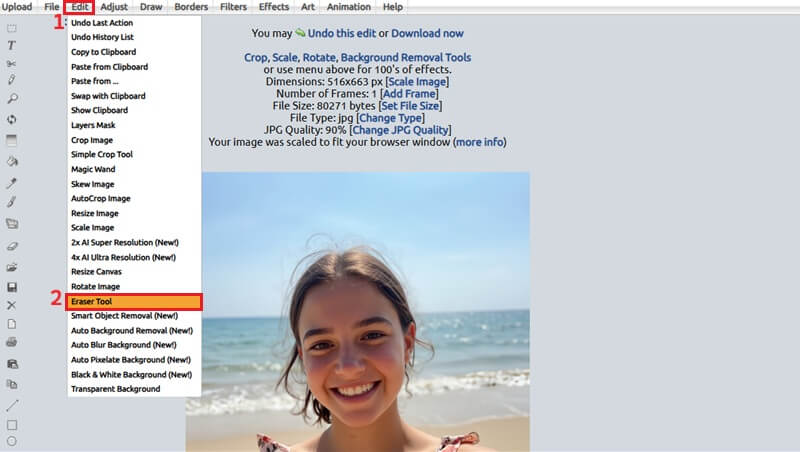The image size is (800, 452).
Task: Select the magnifier zoom tool icon
Action: click(x=12, y=98)
